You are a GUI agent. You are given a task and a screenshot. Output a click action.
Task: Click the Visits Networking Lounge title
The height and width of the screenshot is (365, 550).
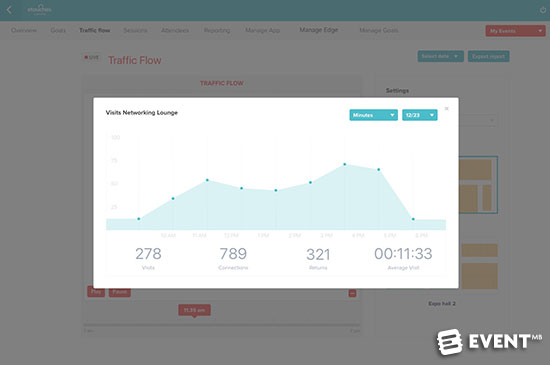[x=142, y=113]
